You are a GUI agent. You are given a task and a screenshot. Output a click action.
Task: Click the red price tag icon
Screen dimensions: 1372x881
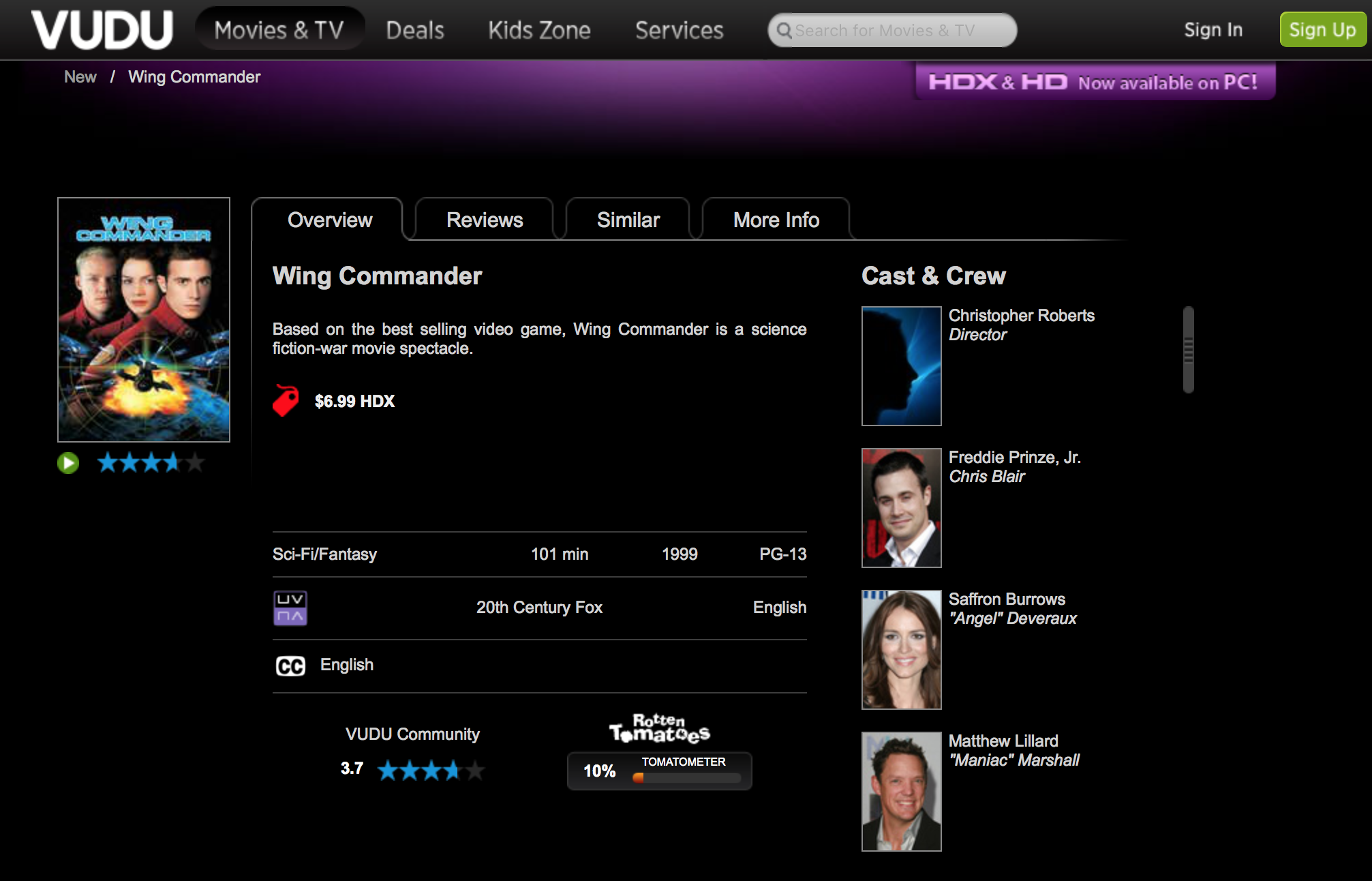tap(286, 400)
